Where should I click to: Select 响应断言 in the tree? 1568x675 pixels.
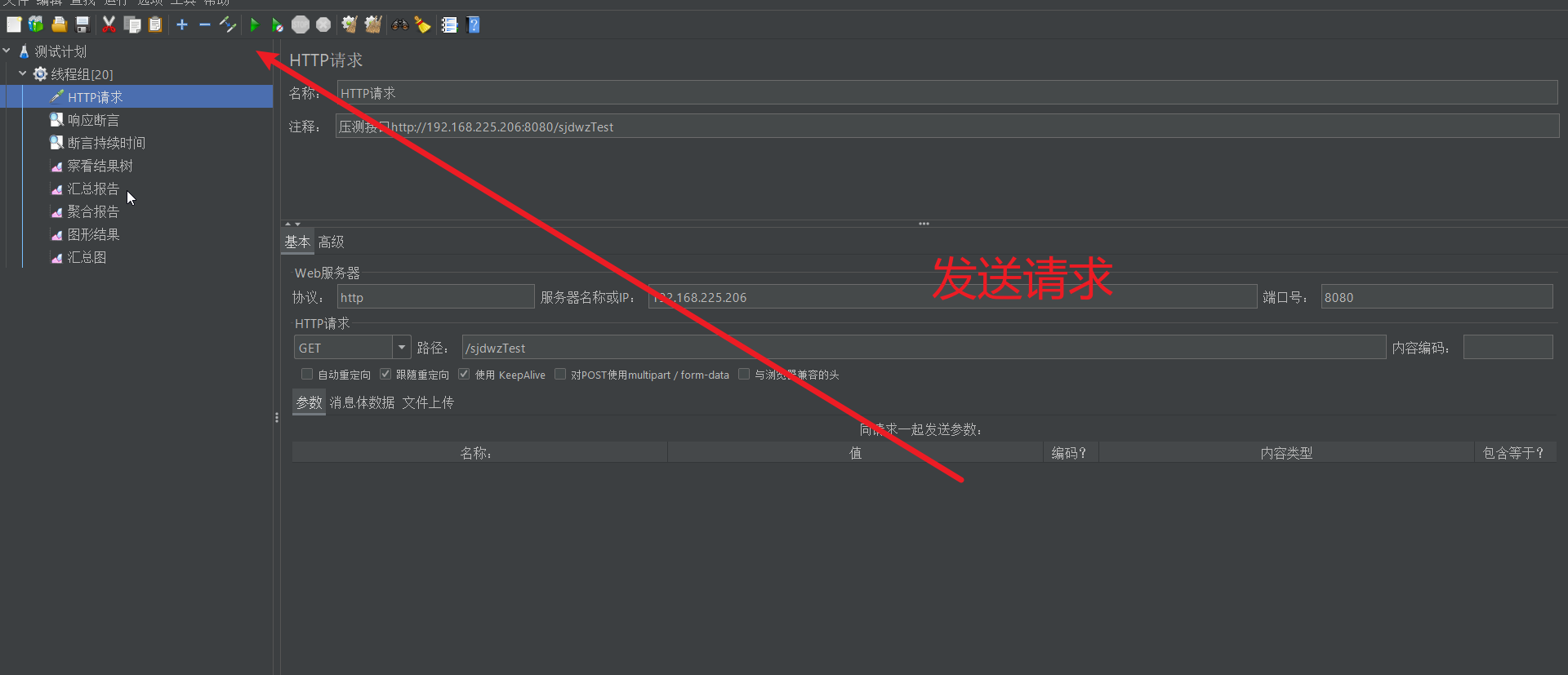93,120
